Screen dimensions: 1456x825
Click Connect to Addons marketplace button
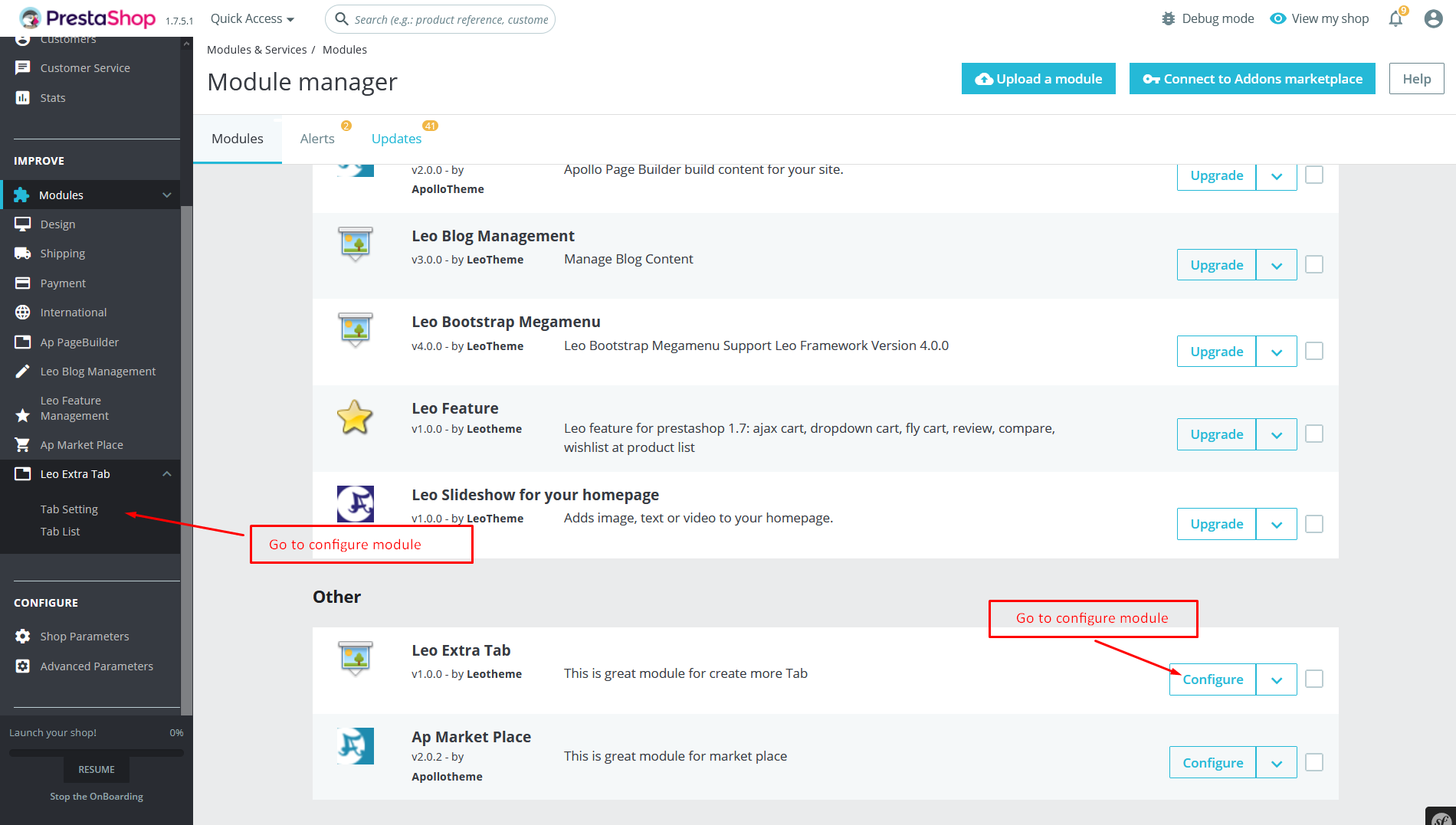1252,79
